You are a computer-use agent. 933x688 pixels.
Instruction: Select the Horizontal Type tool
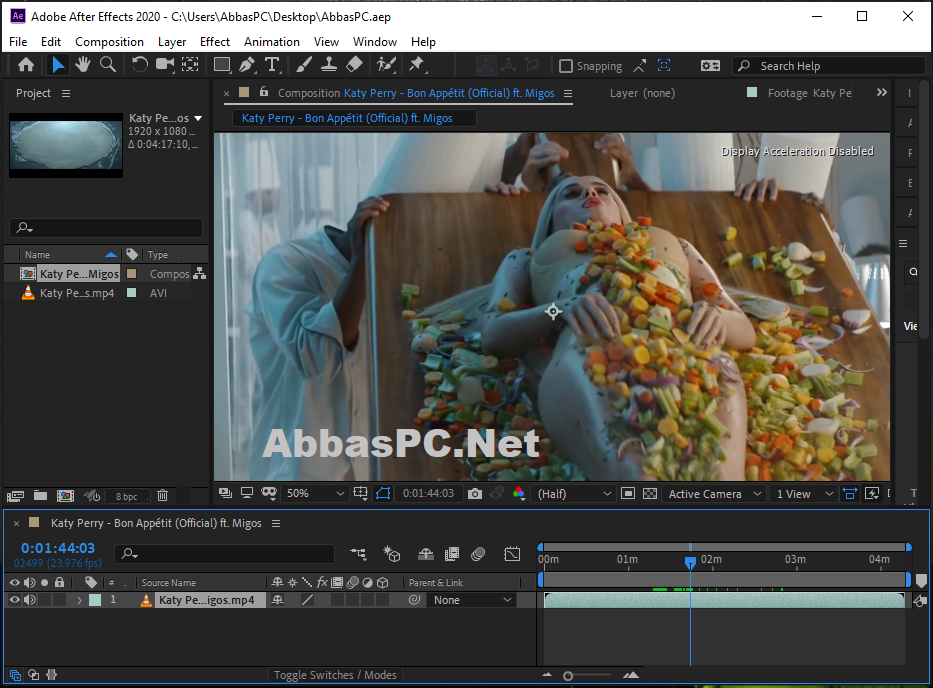pyautogui.click(x=272, y=65)
